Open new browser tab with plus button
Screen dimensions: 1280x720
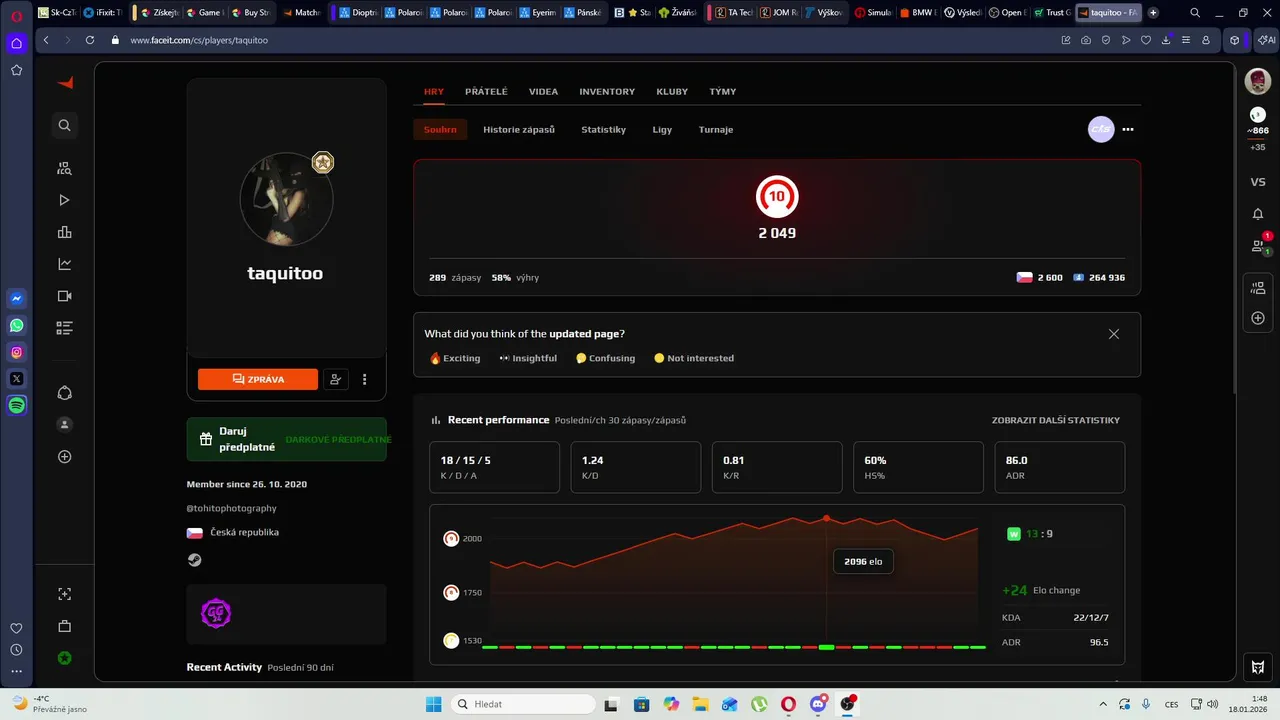click(1154, 13)
